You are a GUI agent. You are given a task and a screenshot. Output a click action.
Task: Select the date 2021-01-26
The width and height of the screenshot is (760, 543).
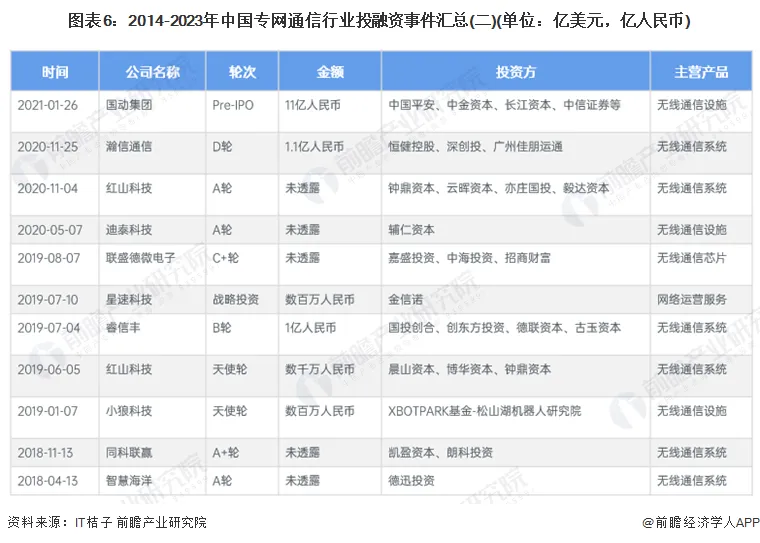pyautogui.click(x=48, y=105)
